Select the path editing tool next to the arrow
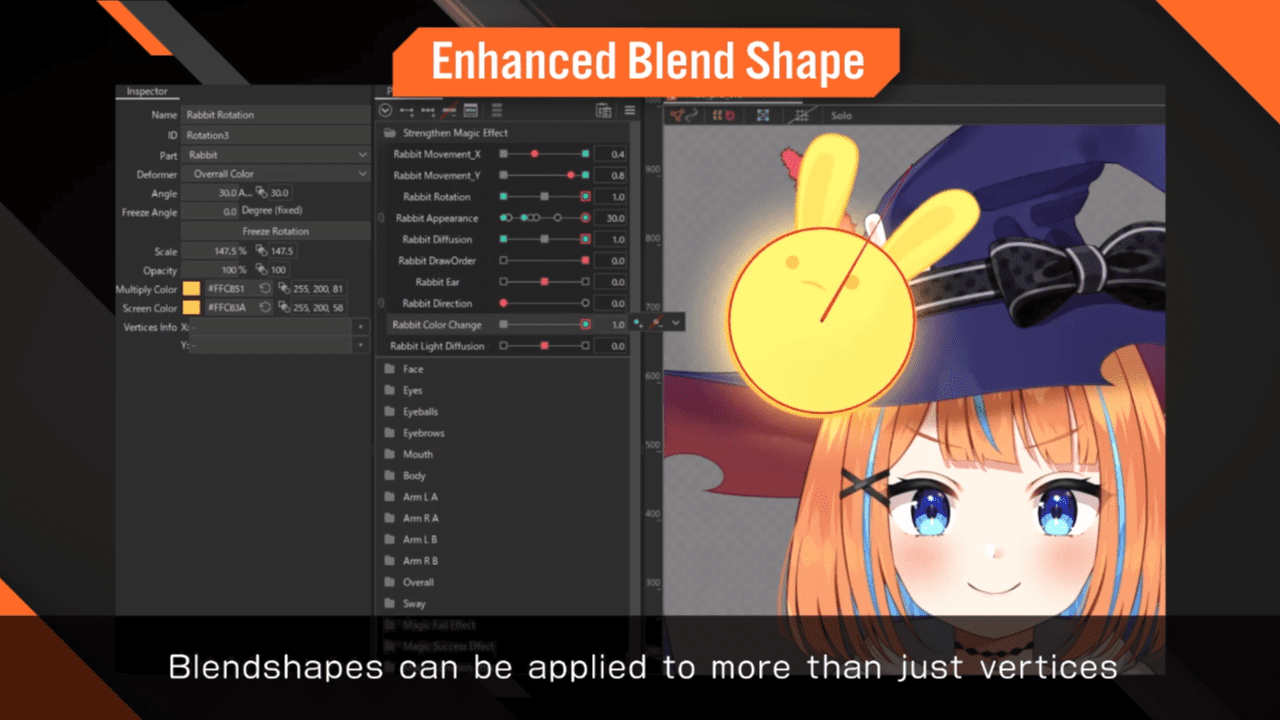The width and height of the screenshot is (1280, 720). (x=691, y=115)
